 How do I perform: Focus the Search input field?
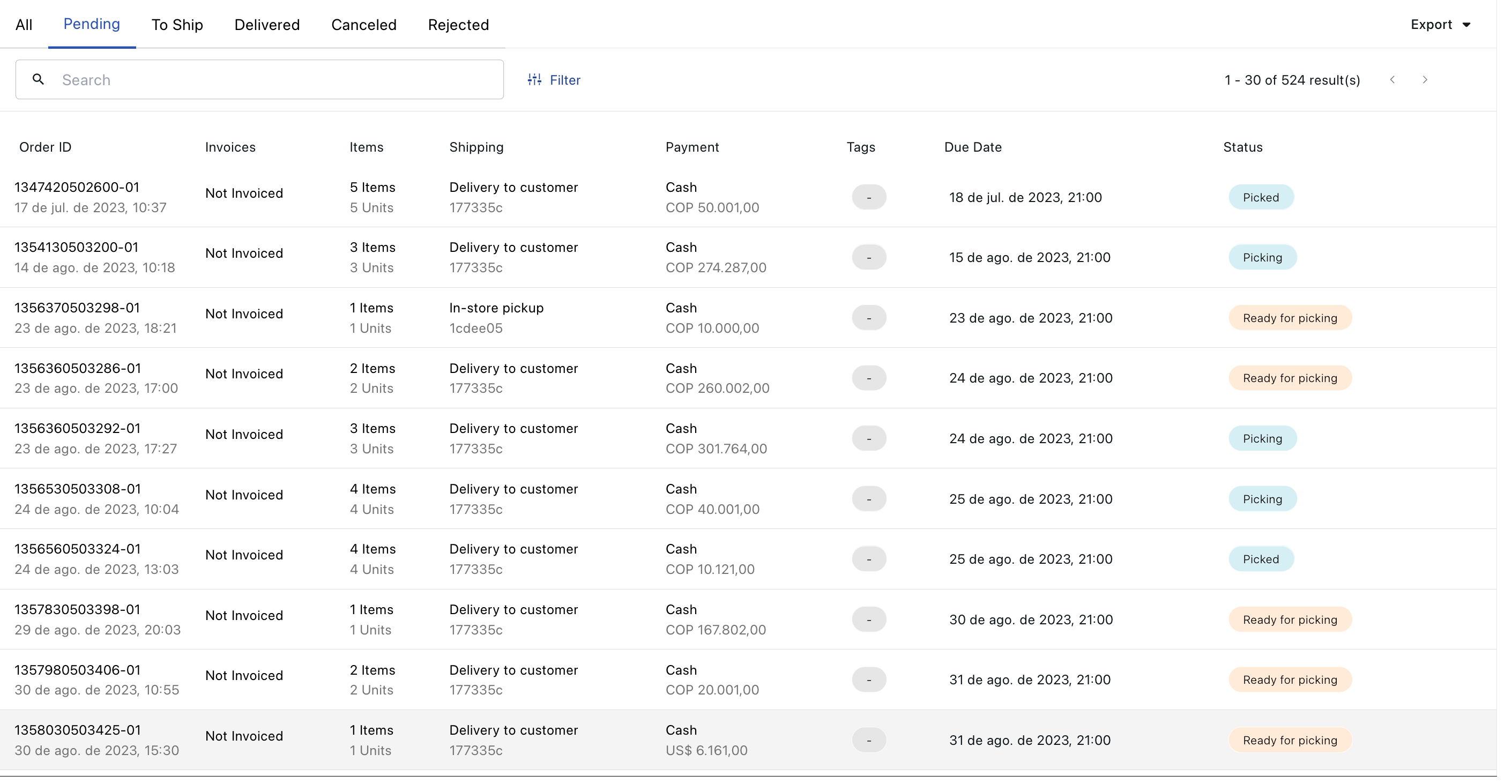pos(276,80)
